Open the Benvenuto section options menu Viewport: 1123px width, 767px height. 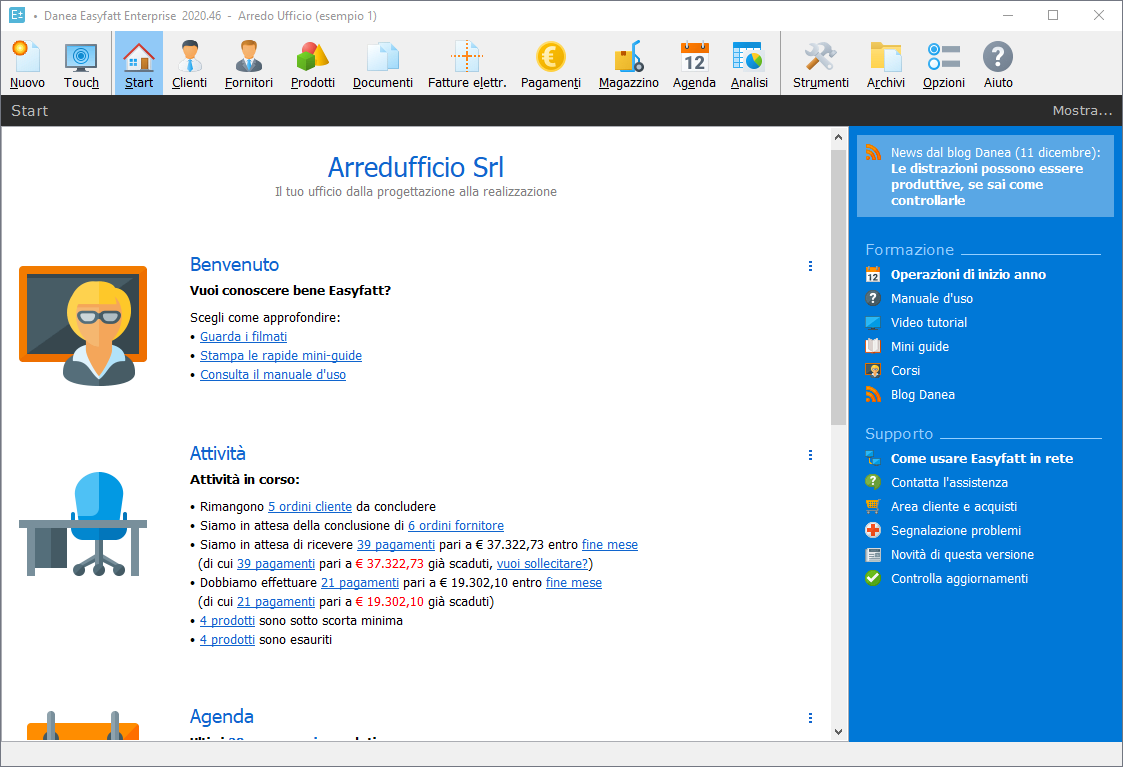point(810,266)
